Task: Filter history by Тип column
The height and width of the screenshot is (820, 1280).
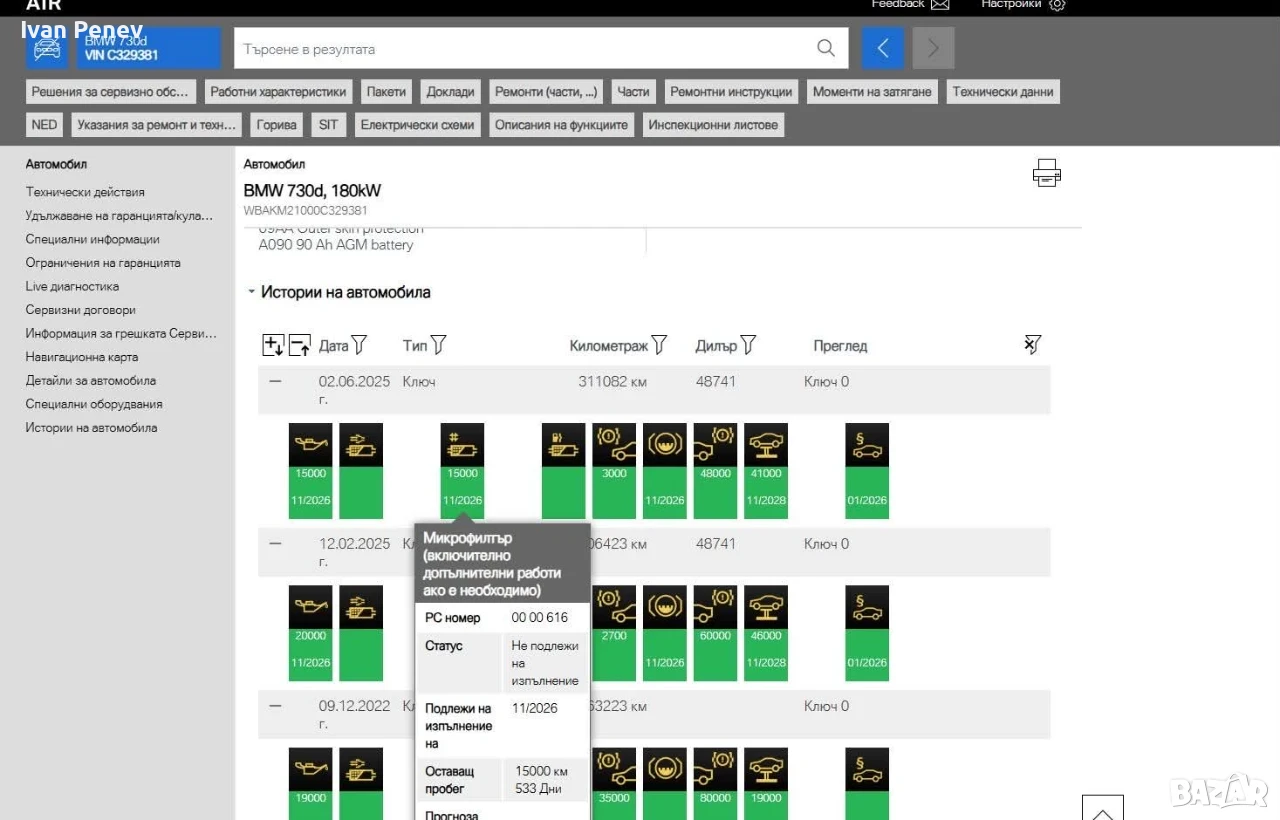Action: tap(437, 345)
